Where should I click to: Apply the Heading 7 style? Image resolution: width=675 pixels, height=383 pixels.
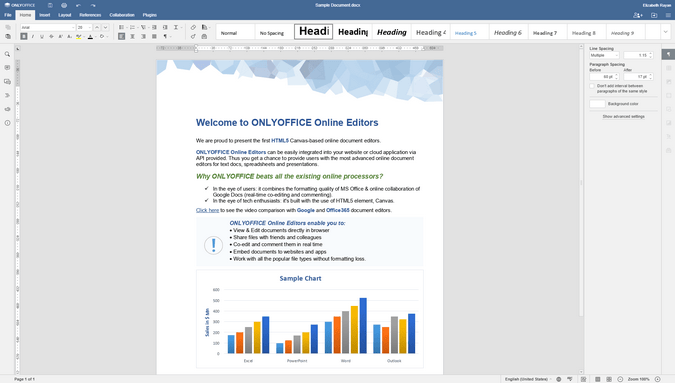pos(547,32)
